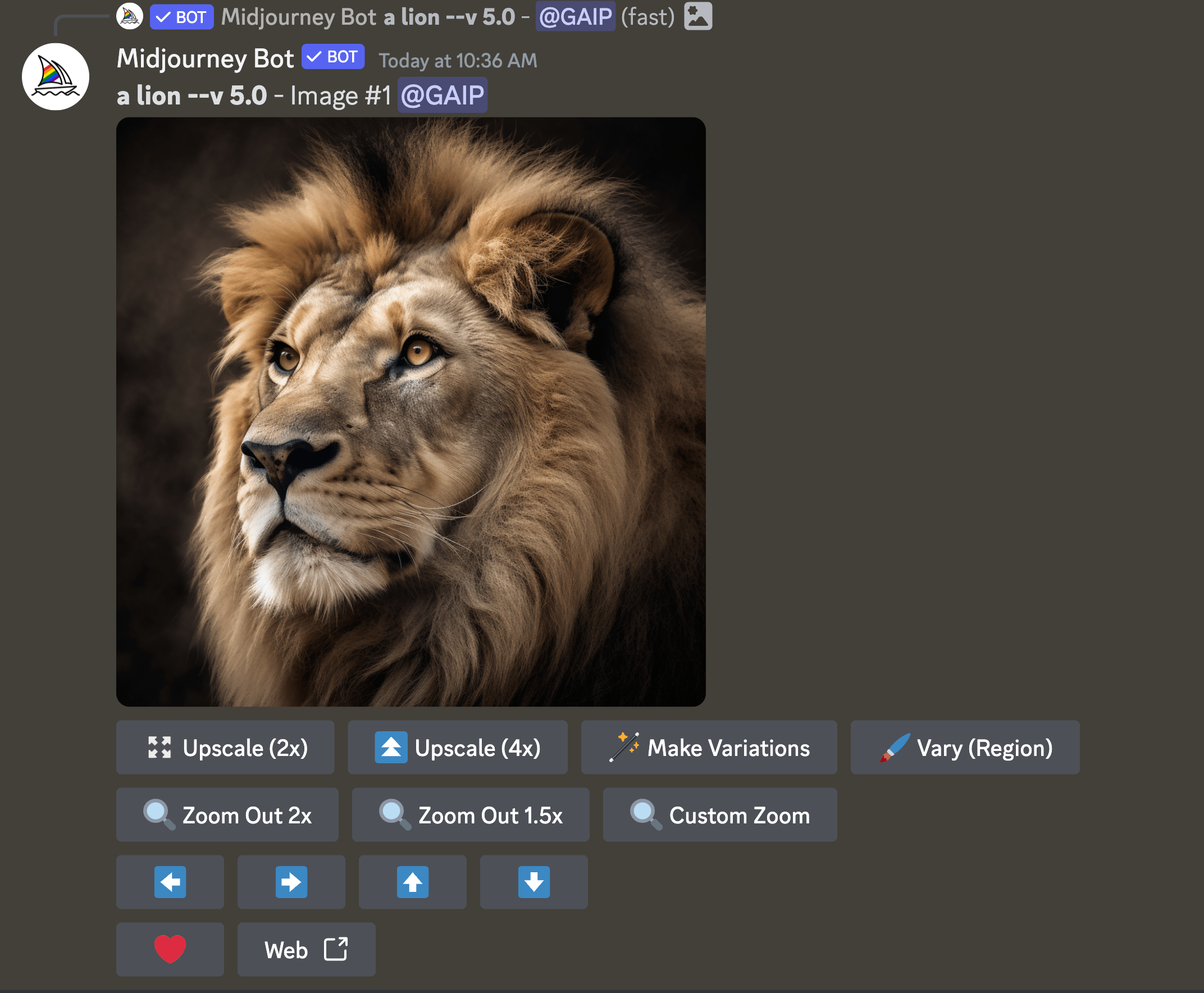Click the pan right arrow icon

(291, 882)
